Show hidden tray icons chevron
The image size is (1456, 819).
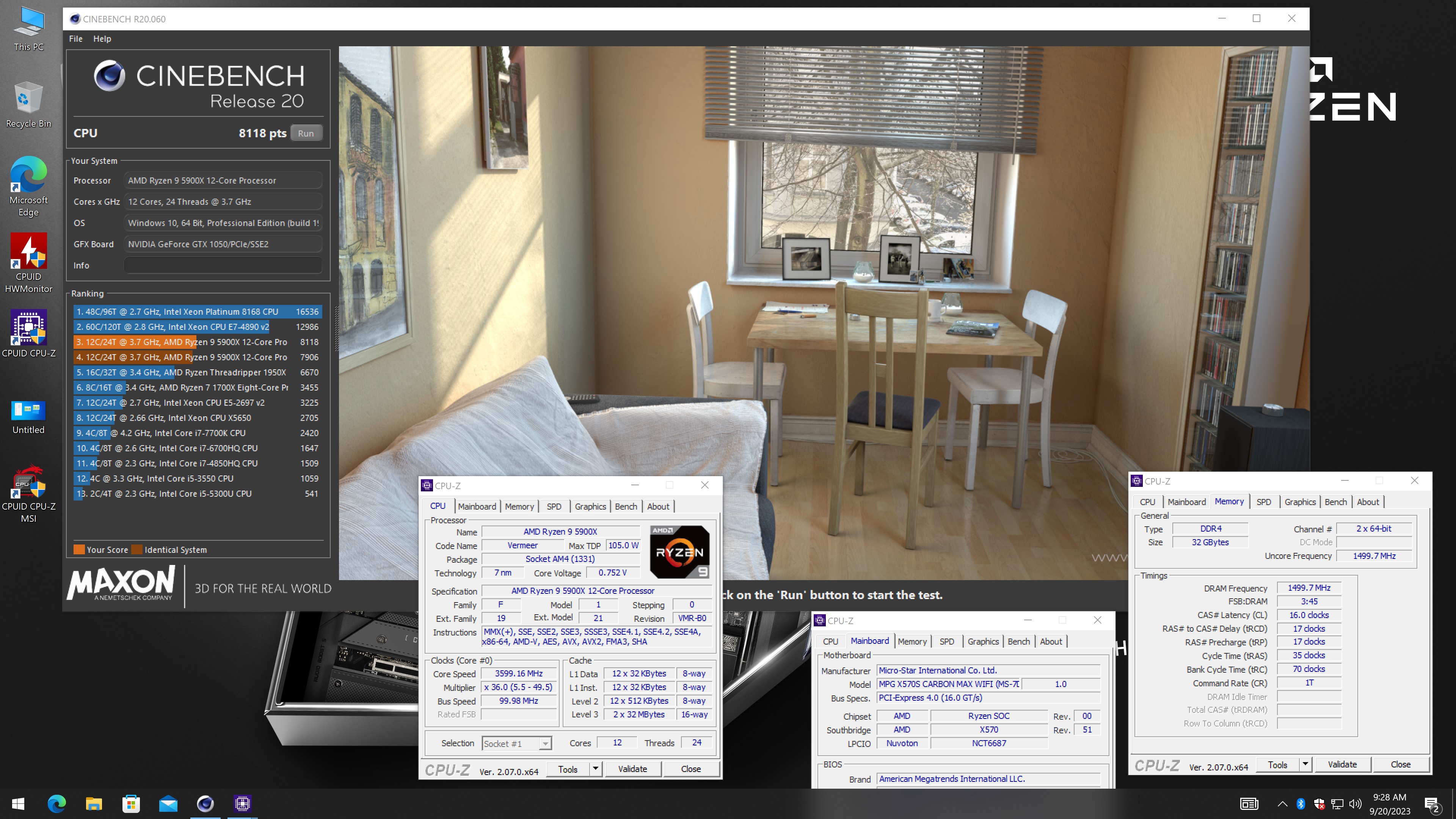1282,804
